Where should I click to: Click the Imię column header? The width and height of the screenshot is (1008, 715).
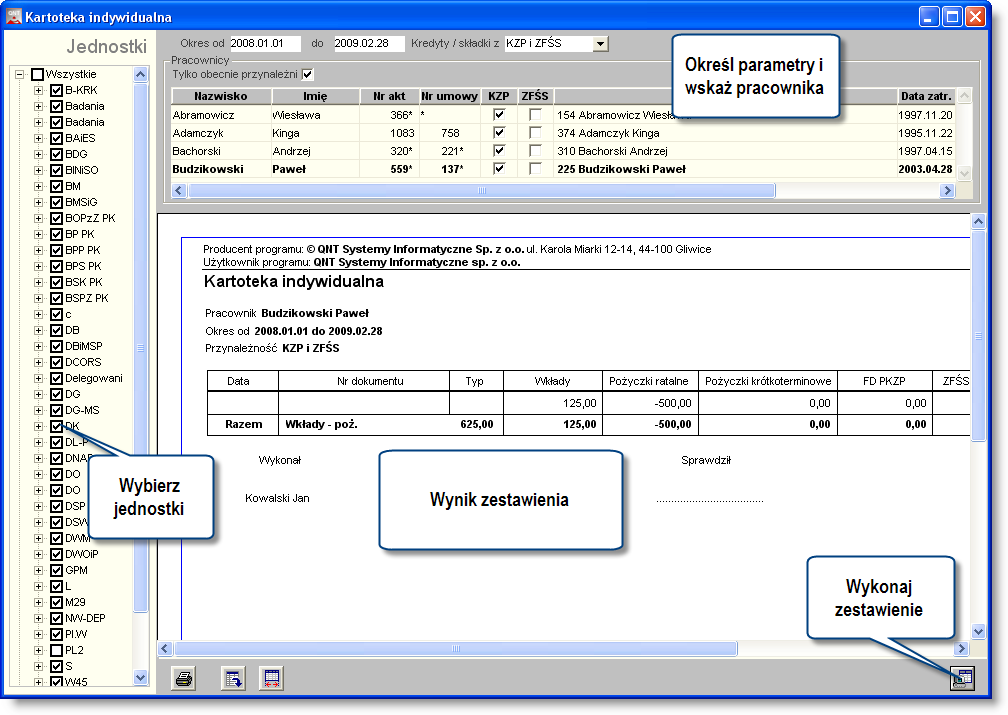[x=315, y=96]
